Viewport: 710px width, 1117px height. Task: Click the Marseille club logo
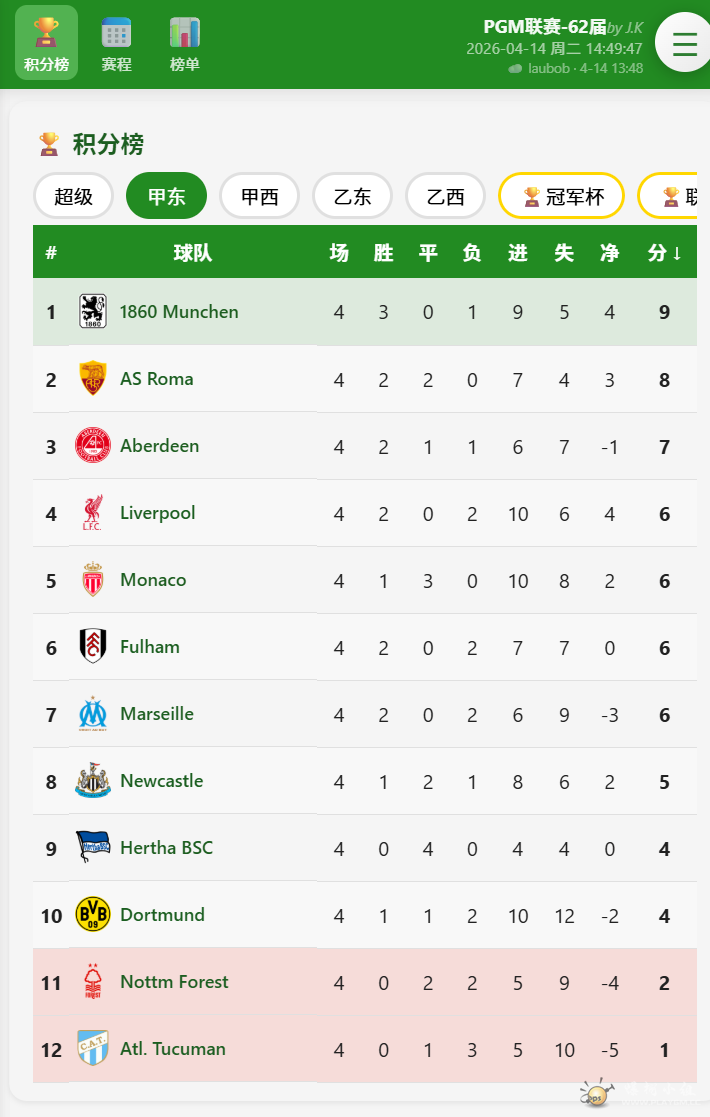93,714
